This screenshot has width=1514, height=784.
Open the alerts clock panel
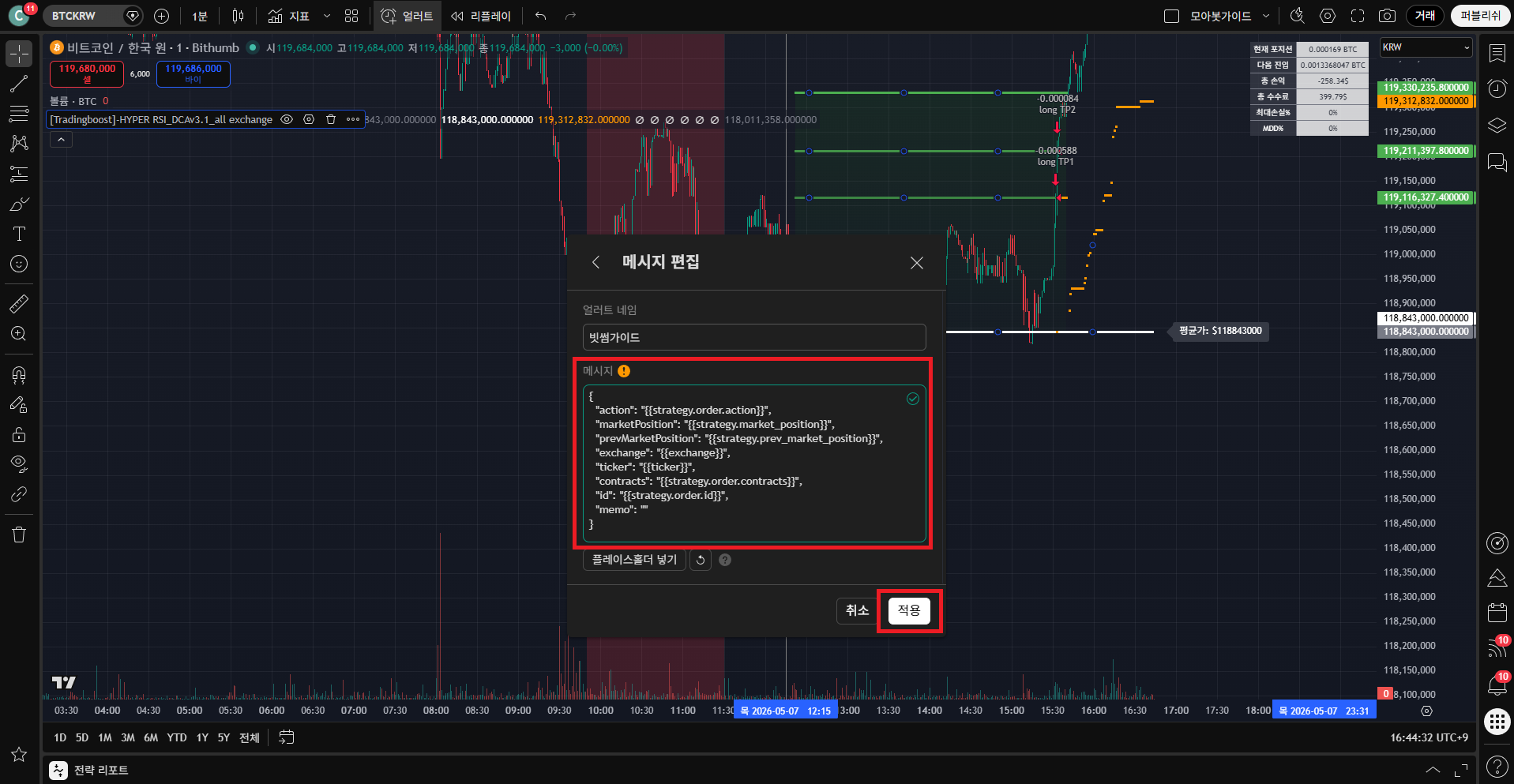pyautogui.click(x=1497, y=88)
